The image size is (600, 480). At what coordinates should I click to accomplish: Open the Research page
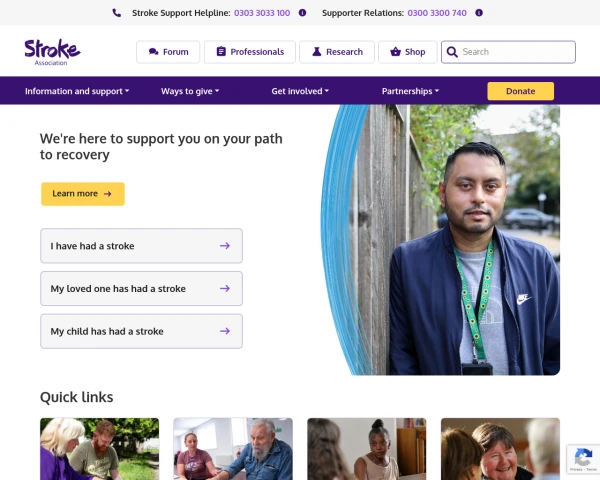pyautogui.click(x=337, y=52)
